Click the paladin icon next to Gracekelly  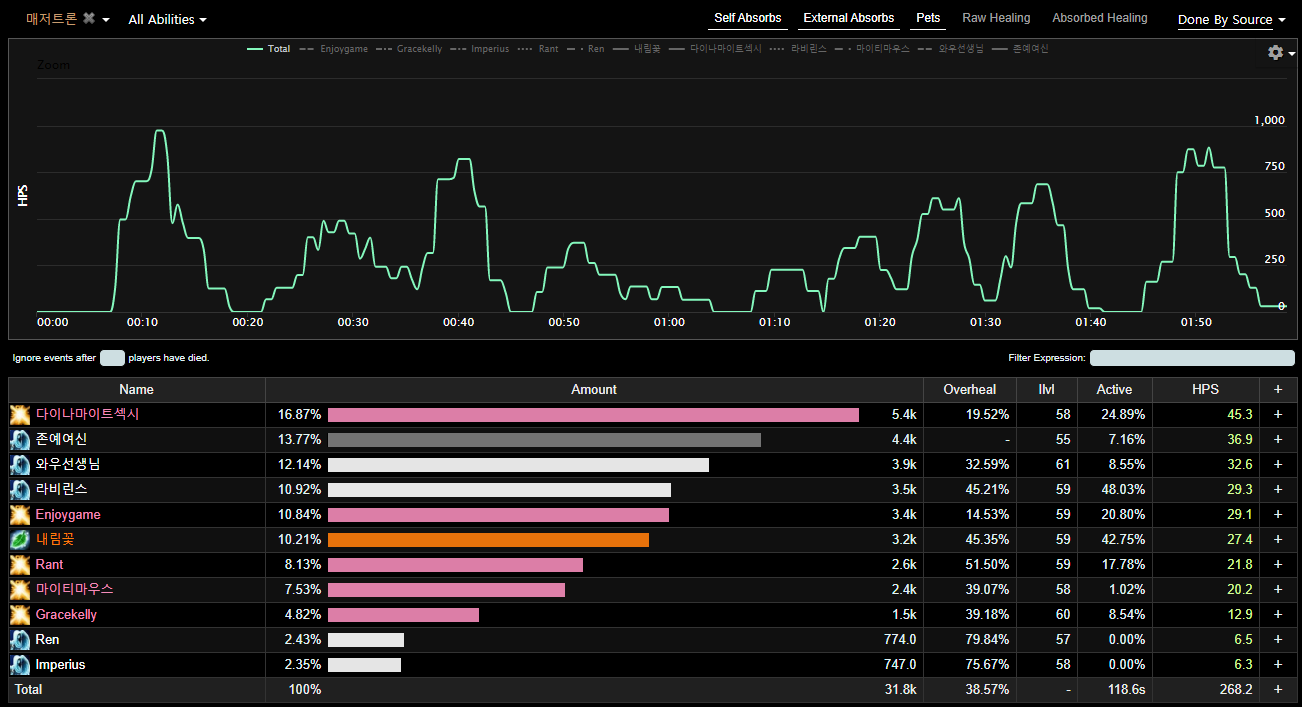(20, 615)
